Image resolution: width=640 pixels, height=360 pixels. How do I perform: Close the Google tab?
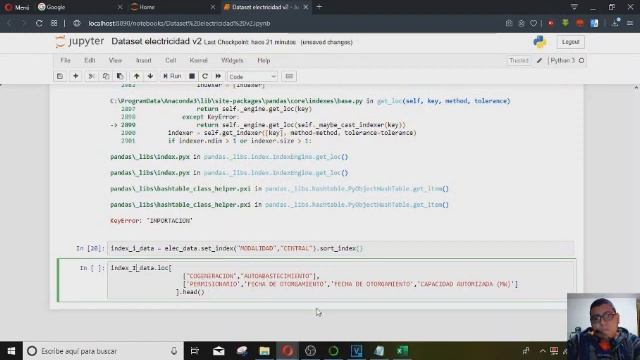click(x=120, y=7)
